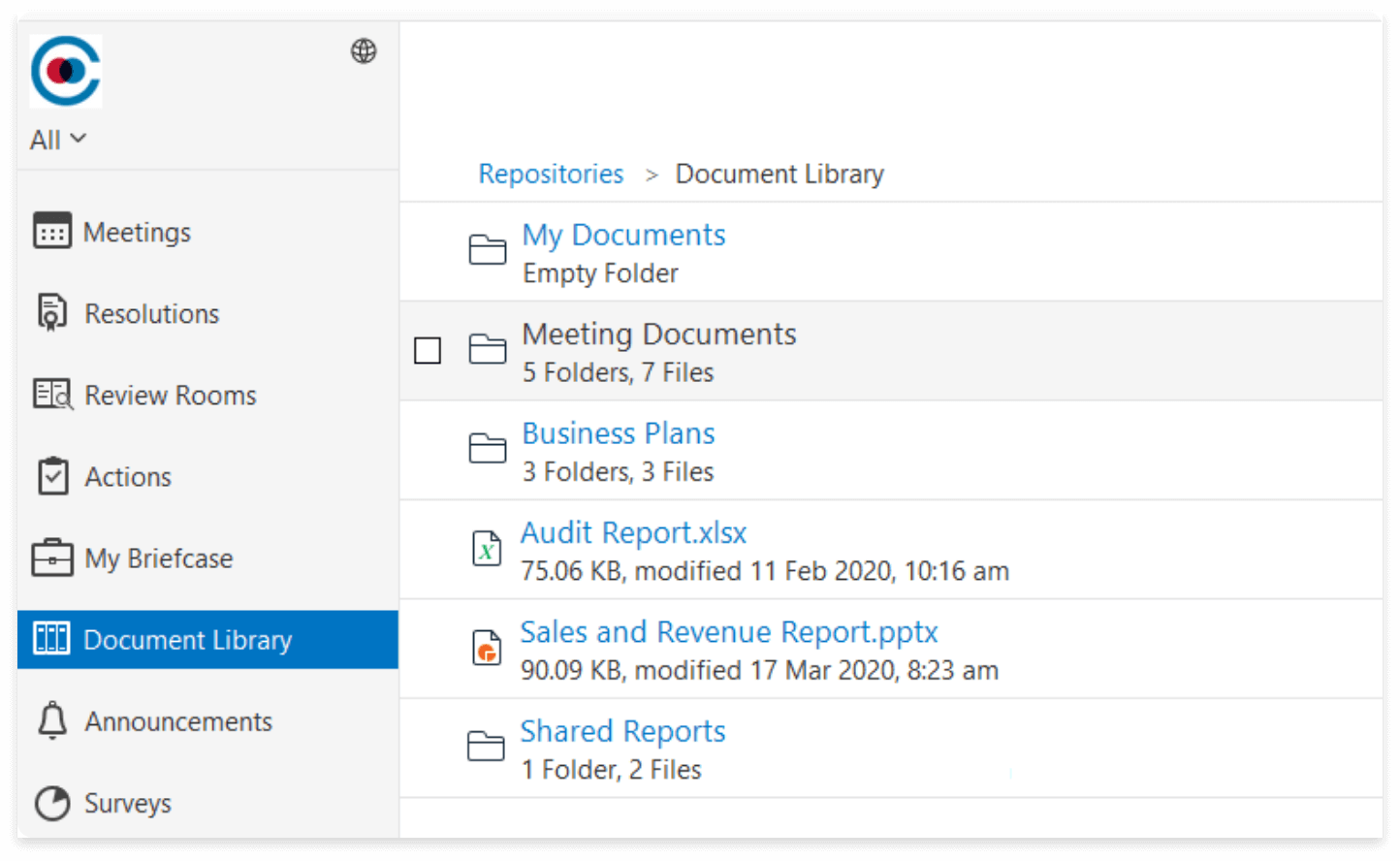Open the All filter dropdown
The image size is (1400, 861).
tap(56, 139)
